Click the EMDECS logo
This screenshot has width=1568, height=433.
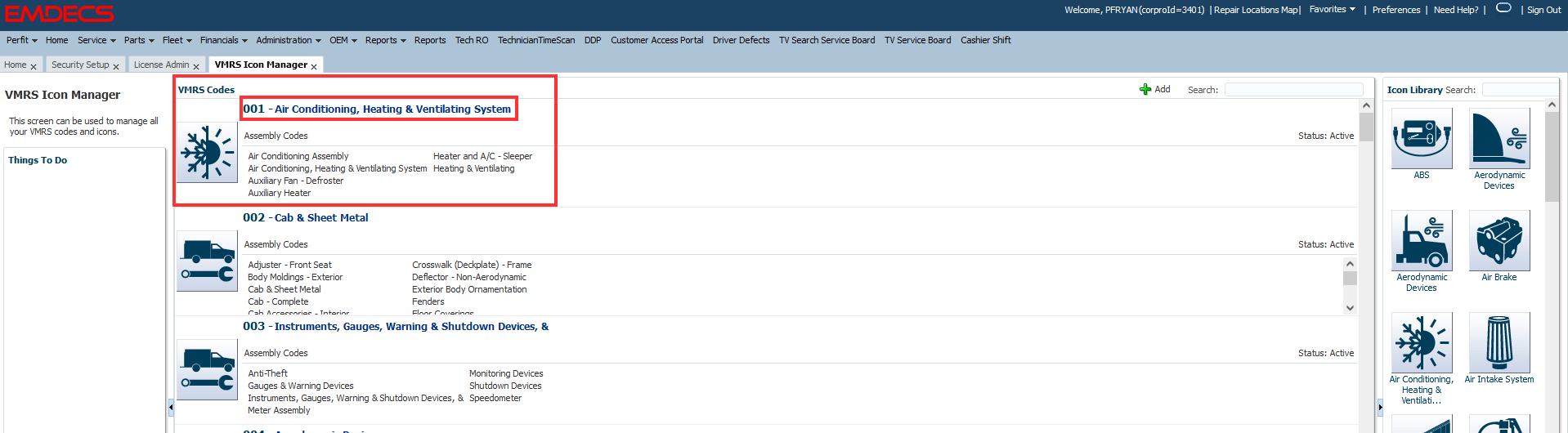coord(59,14)
